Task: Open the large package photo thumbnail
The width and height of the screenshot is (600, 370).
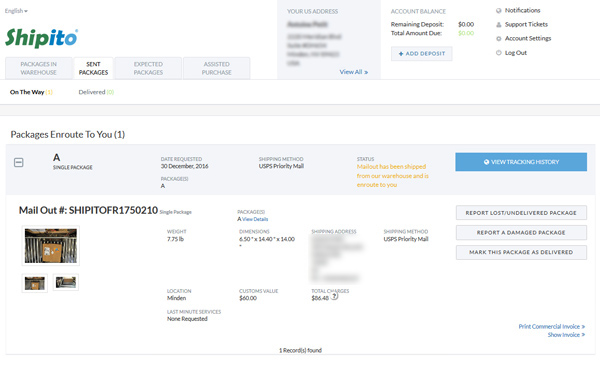Action: click(x=51, y=246)
